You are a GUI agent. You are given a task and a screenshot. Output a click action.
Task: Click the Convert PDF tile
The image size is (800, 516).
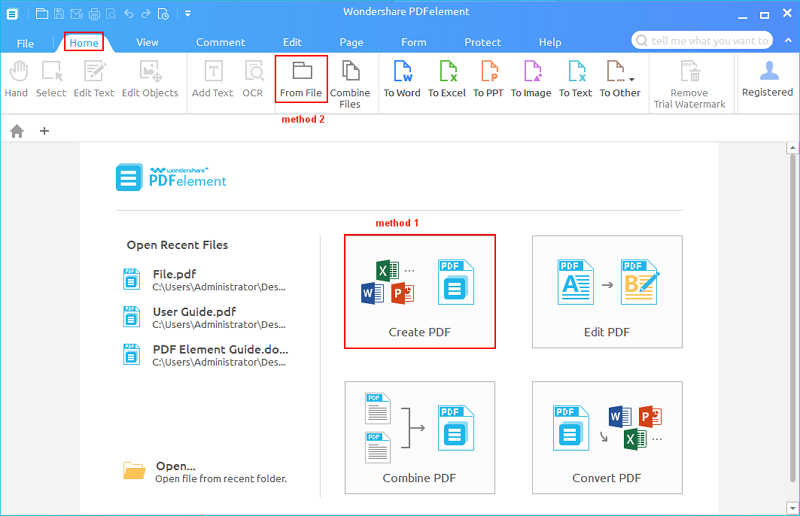607,437
